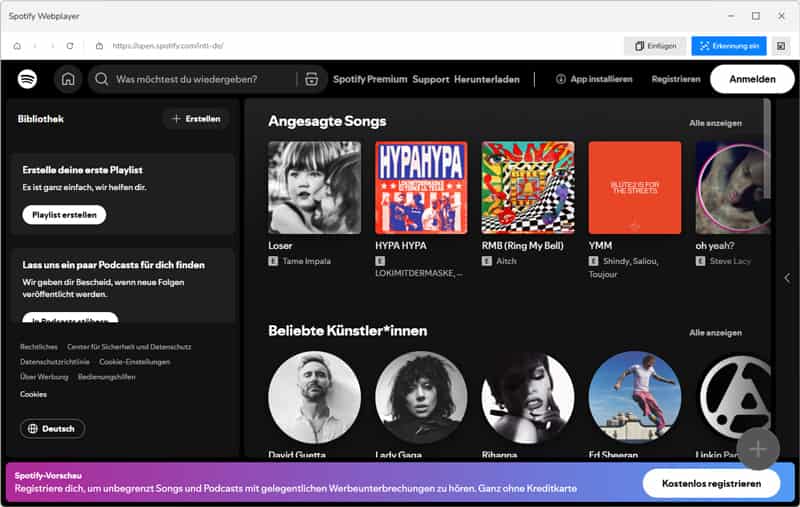
Task: Show all under Beliebte Künstler*innen
Action: click(x=715, y=333)
